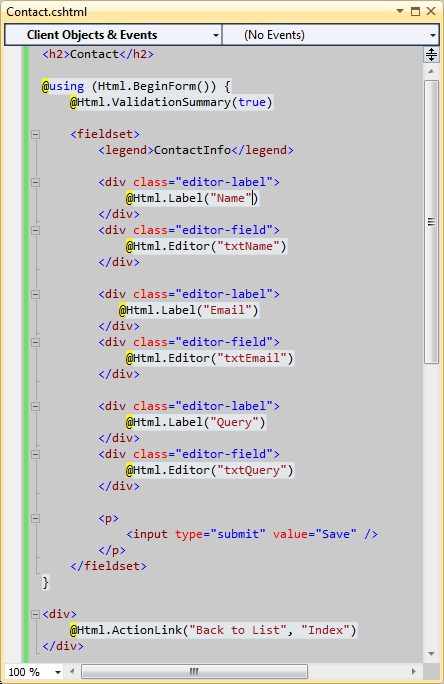Select the Contact.cshtml document tab title
The height and width of the screenshot is (684, 444).
tap(47, 12)
